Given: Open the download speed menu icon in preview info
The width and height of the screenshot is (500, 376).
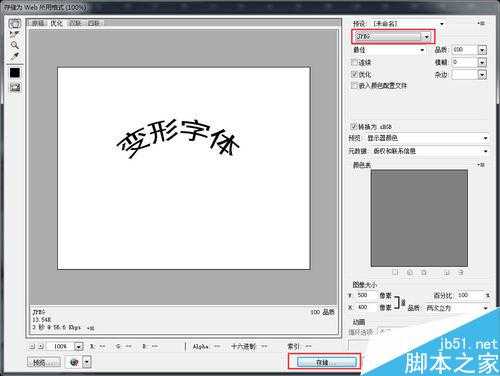Looking at the screenshot, I should (91, 328).
